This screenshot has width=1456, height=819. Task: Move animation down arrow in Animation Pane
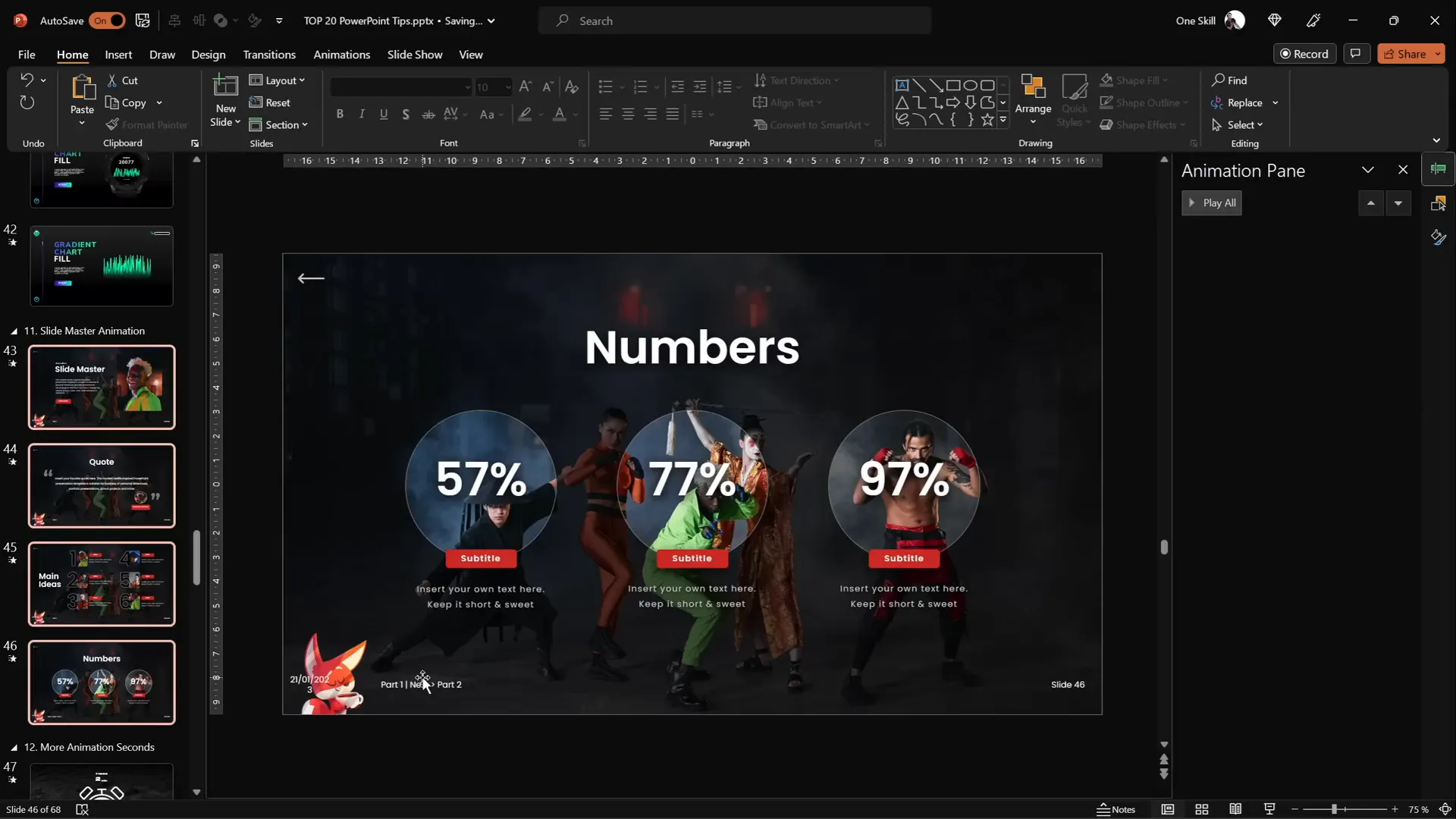pyautogui.click(x=1398, y=203)
